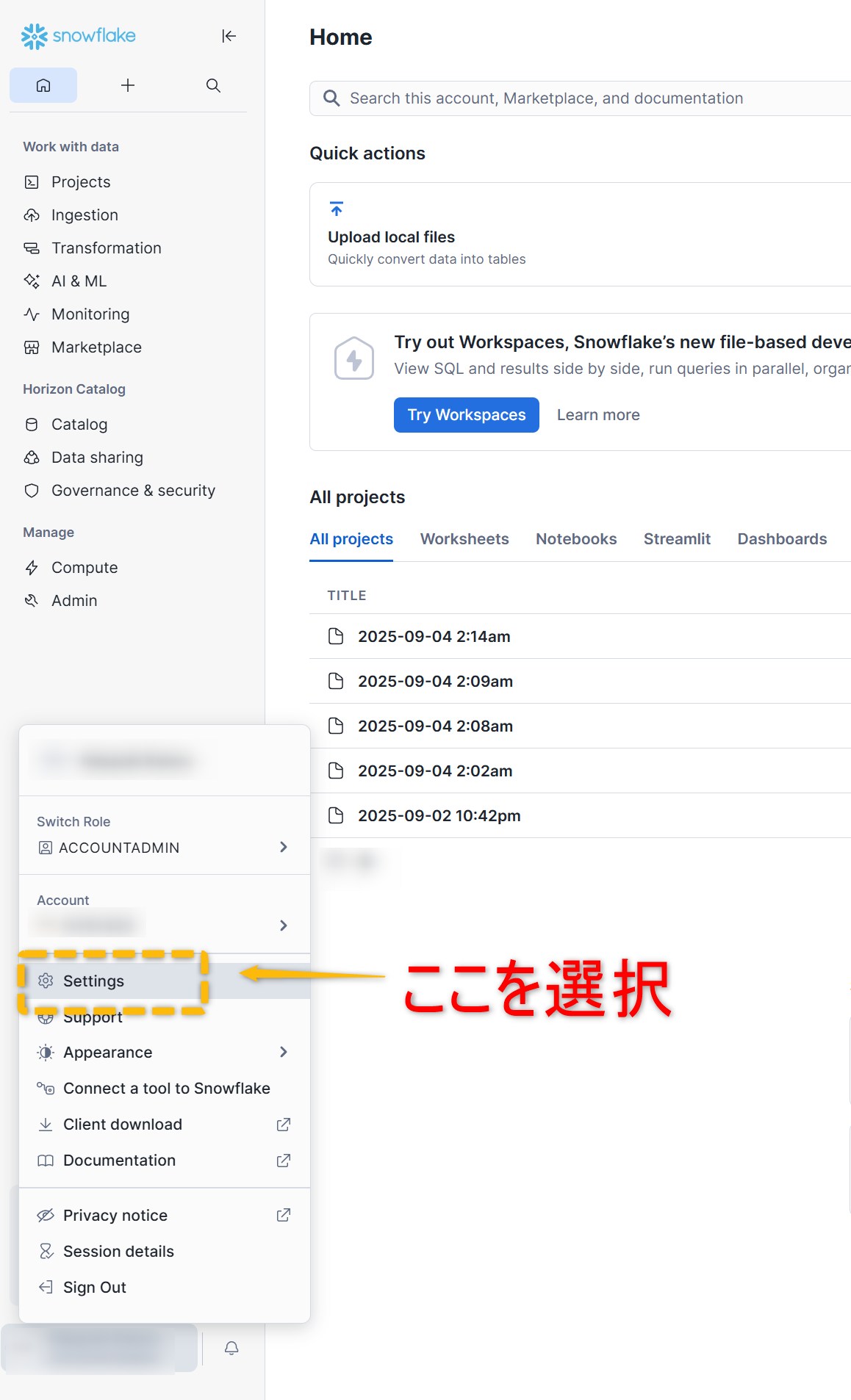This screenshot has height=1400, width=851.
Task: Expand the Account submenu chevron
Action: 284,925
